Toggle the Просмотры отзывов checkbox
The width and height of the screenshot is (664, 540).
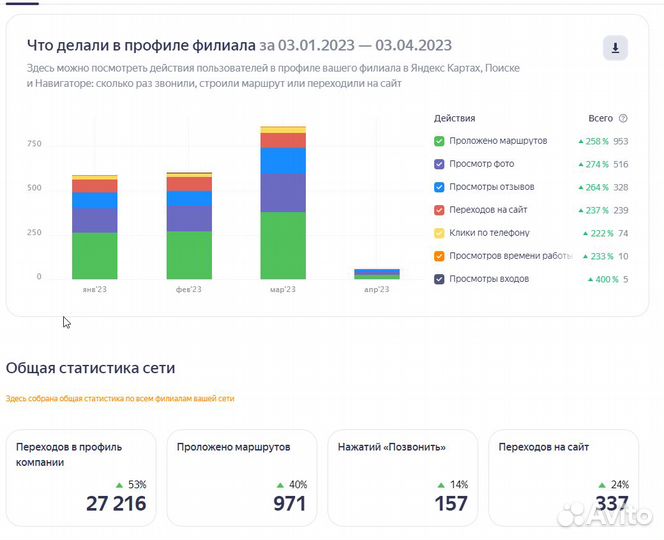439,187
